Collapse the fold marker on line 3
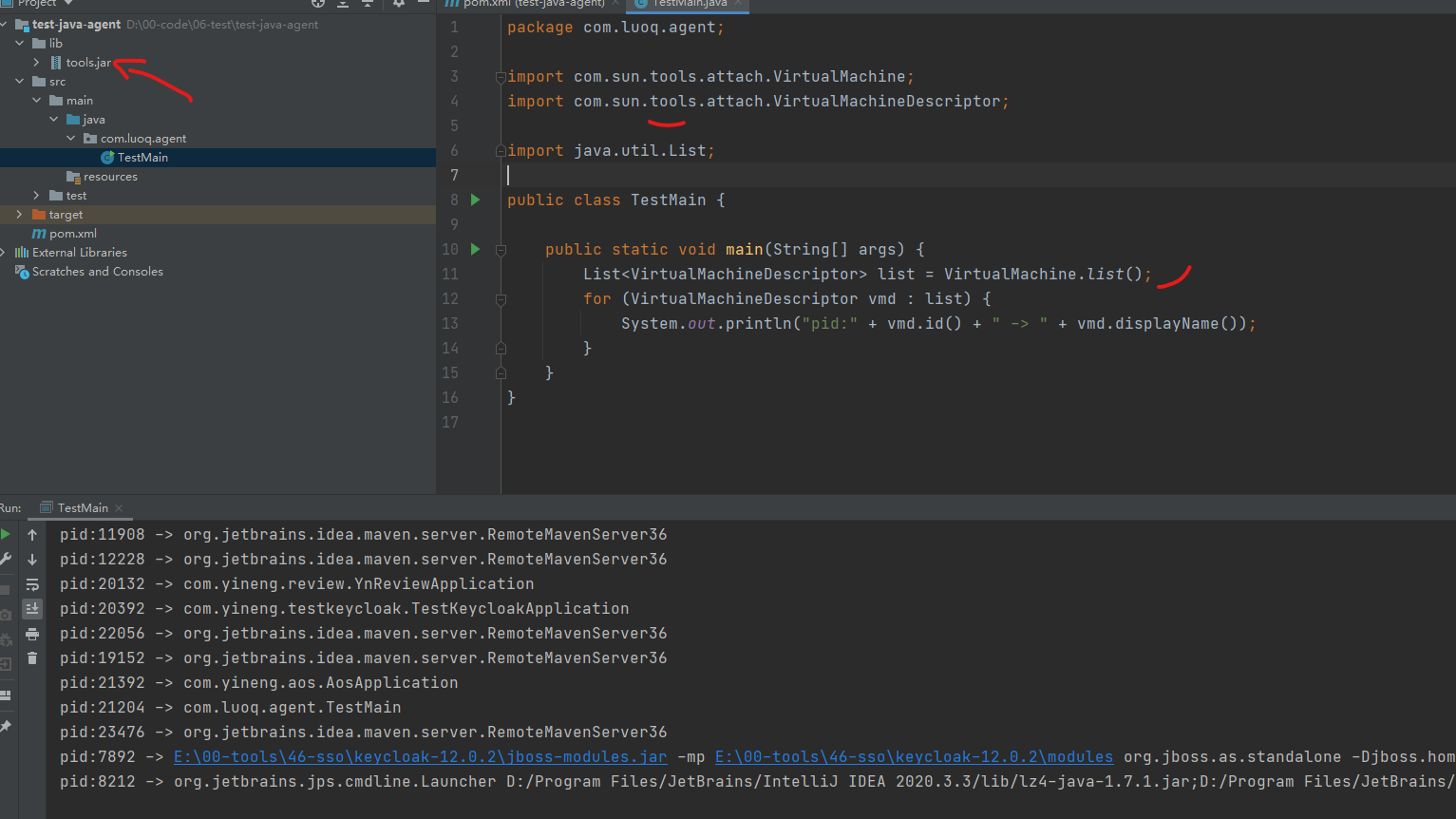1456x819 pixels. [500, 76]
